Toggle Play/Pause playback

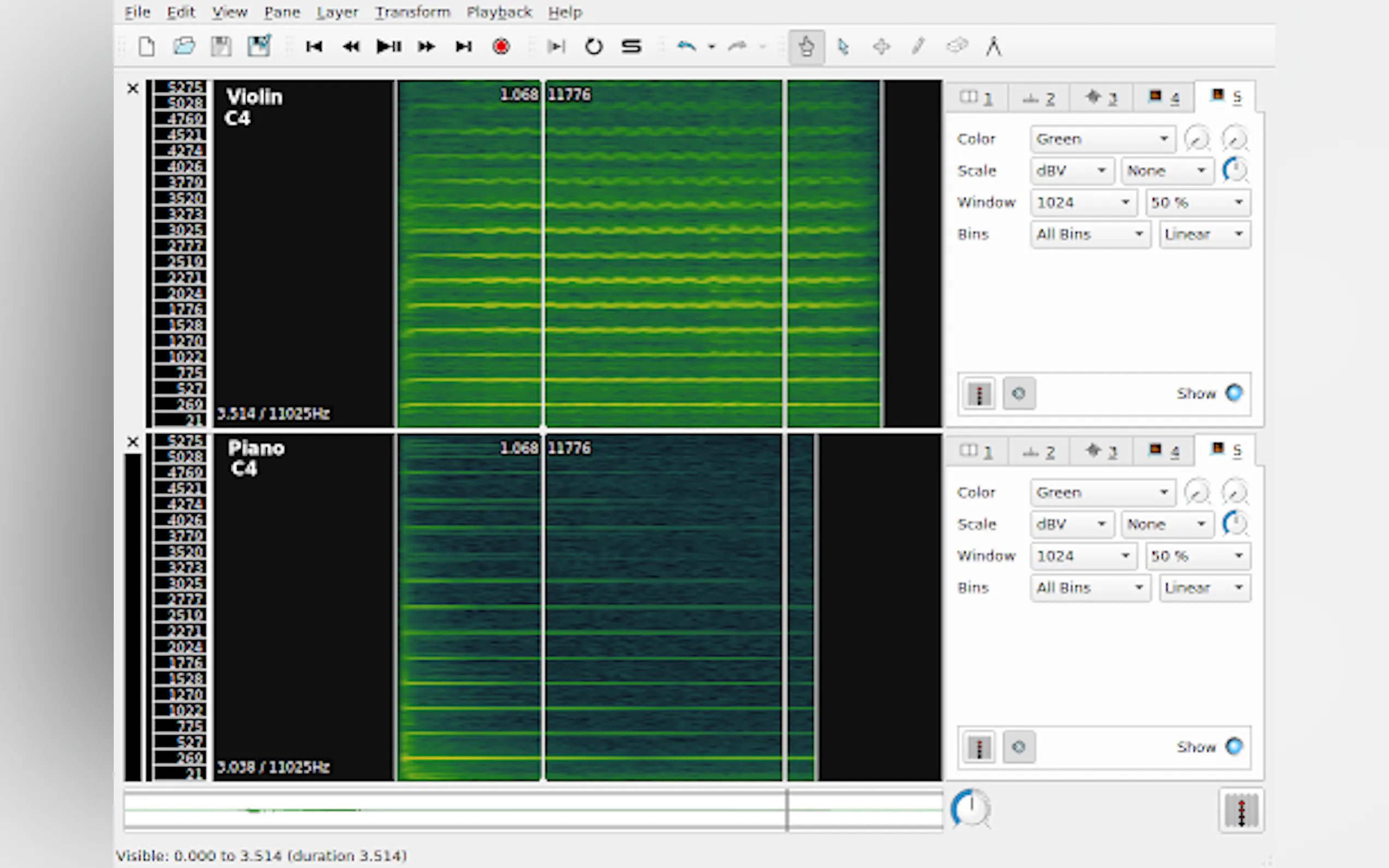coord(389,46)
